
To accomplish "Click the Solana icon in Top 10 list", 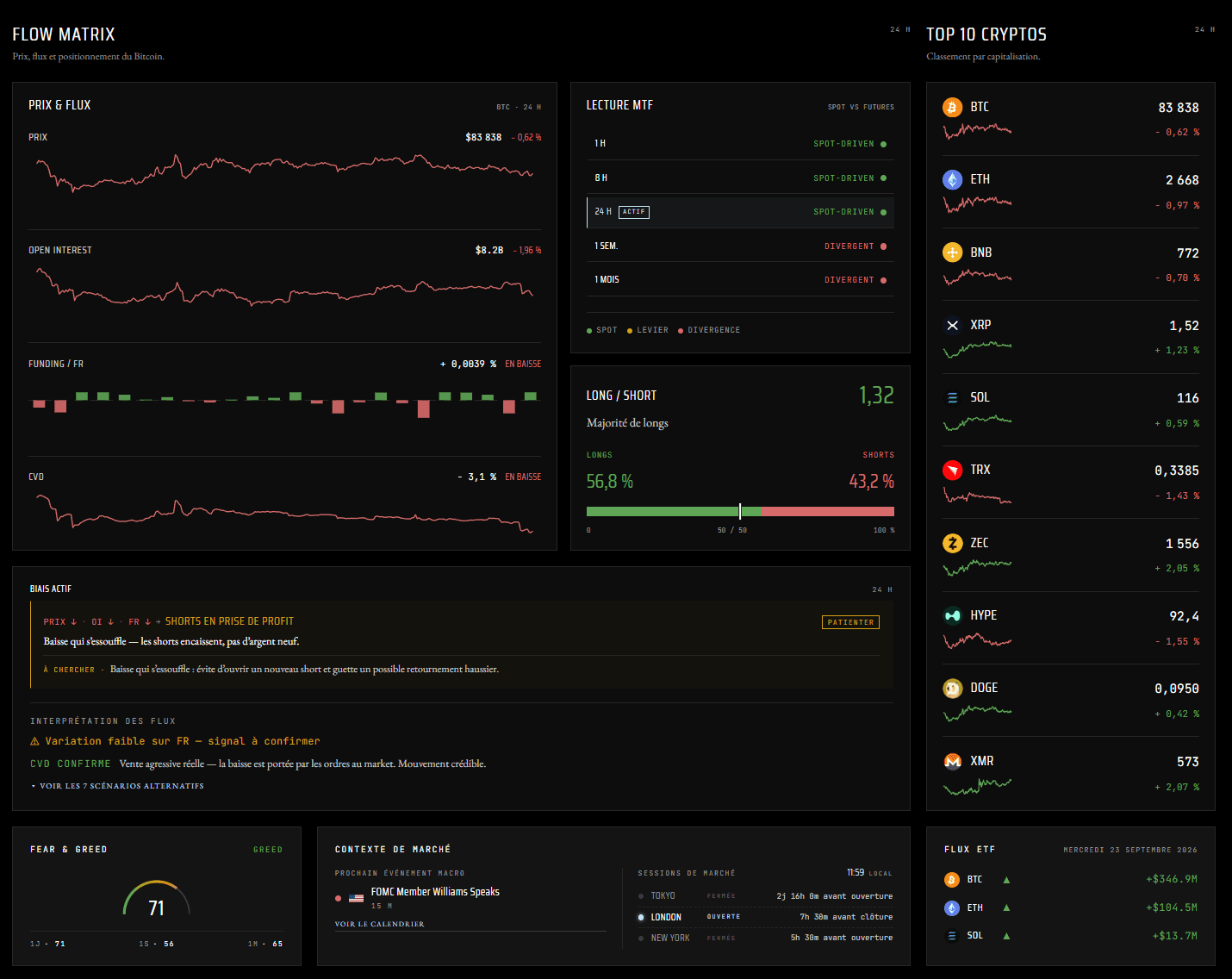I will (952, 397).
